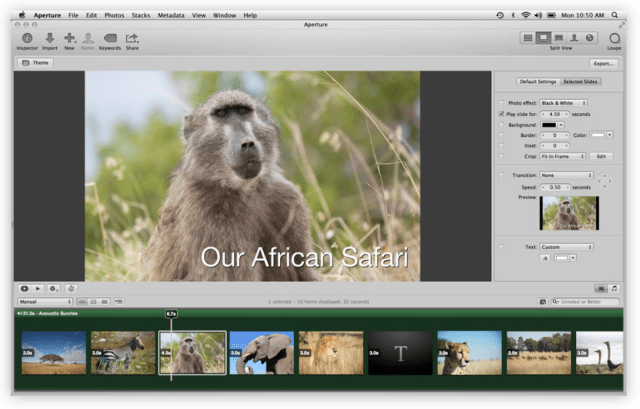Click the list view icon in browser bar
Image resolution: width=640 pixels, height=409 pixels.
[x=104, y=302]
